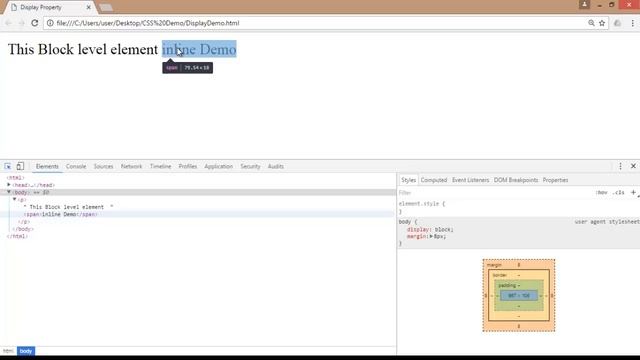Click the extension icon beside the address bar
The width and height of the screenshot is (640, 360).
(617, 23)
